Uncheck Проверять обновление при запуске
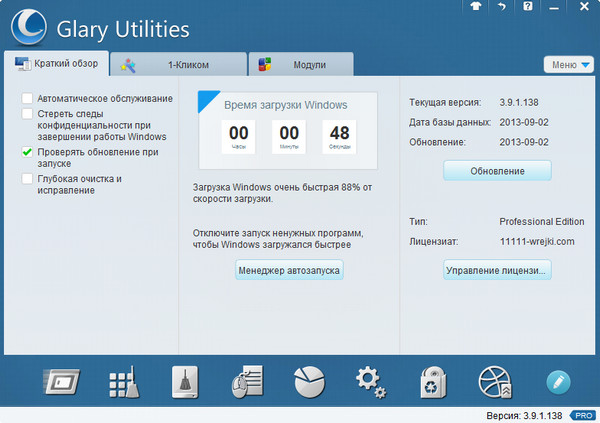 pyautogui.click(x=27, y=152)
